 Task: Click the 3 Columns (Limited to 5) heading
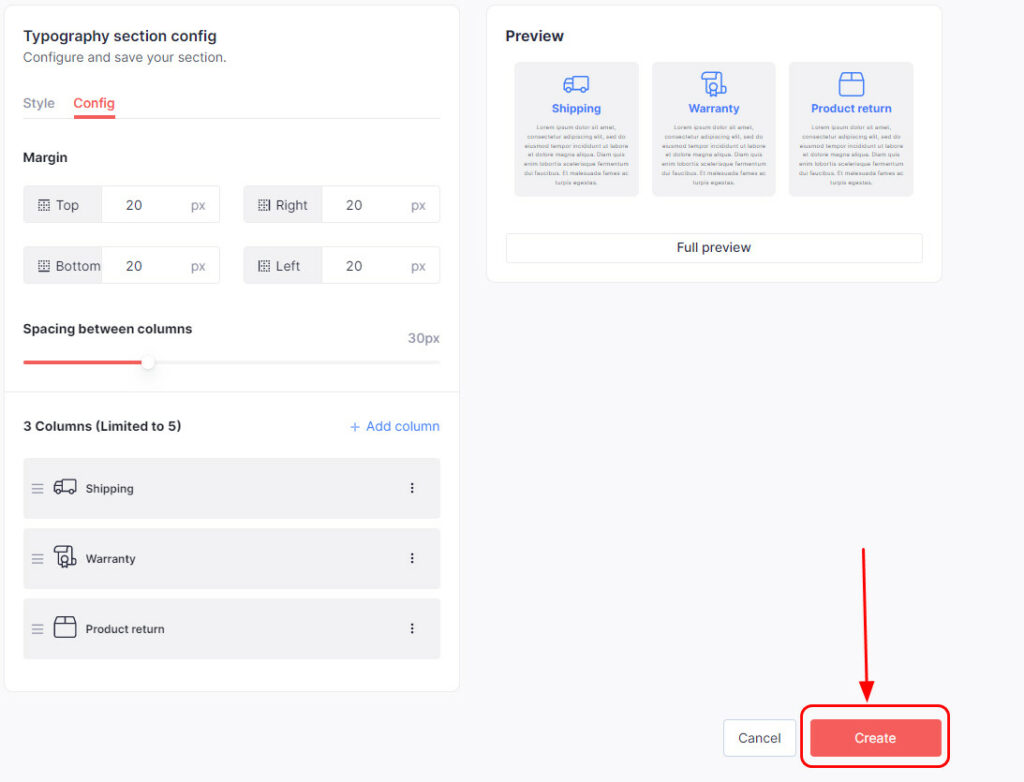102,426
